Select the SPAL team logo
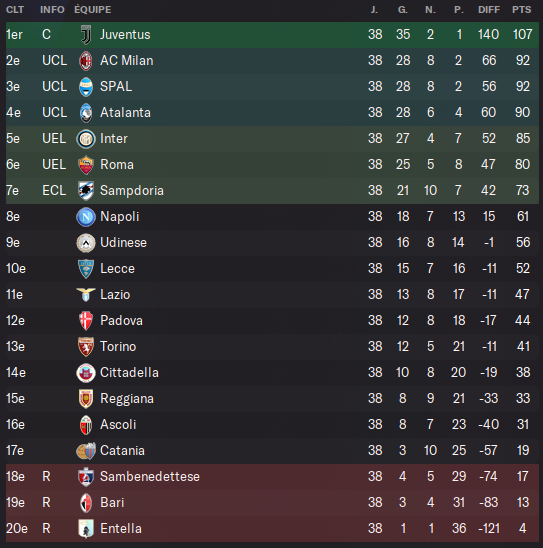 click(86, 87)
